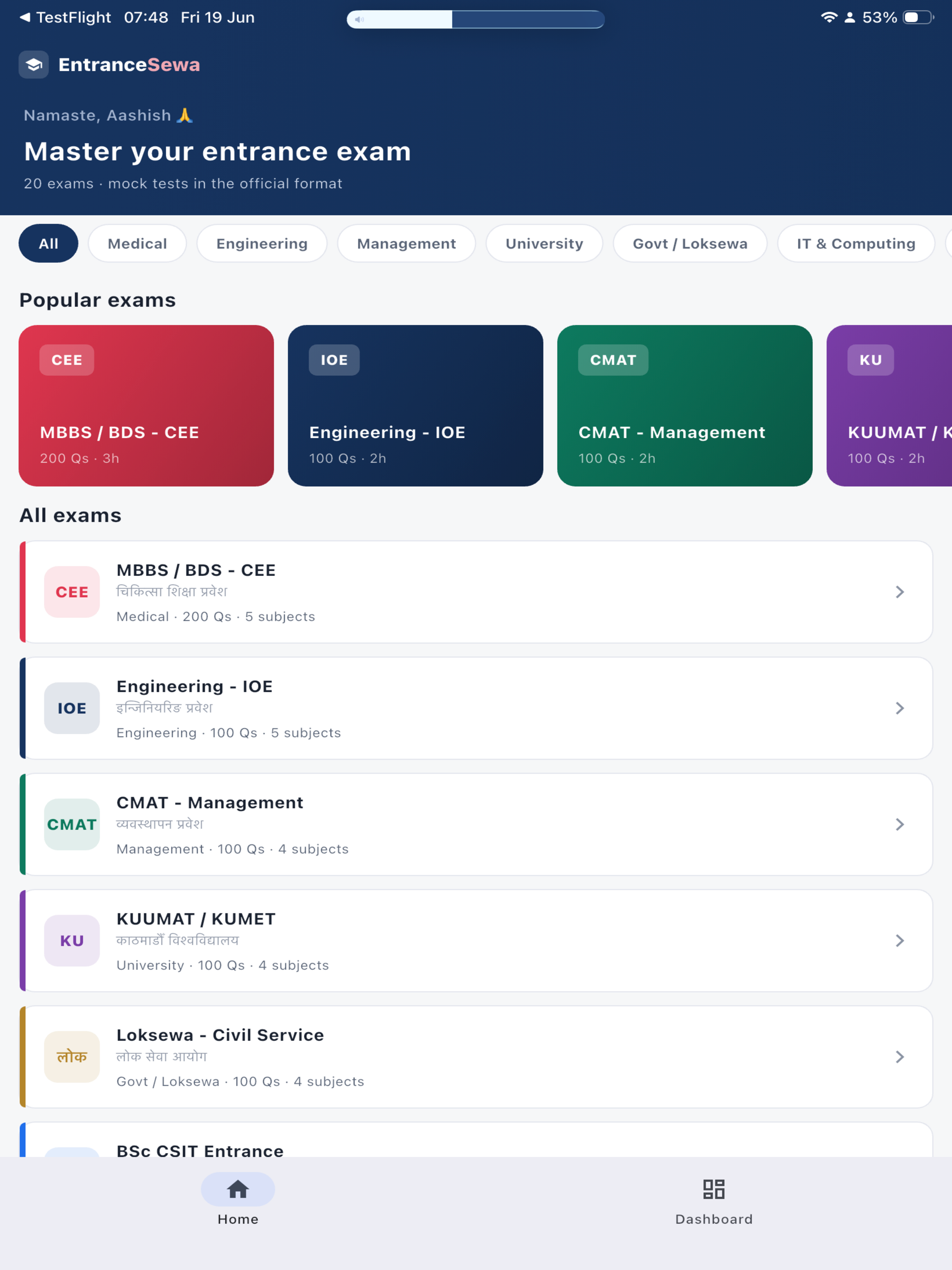952x1270 pixels.
Task: Tap the CEE badge in MBBS list row
Action: pos(72,592)
